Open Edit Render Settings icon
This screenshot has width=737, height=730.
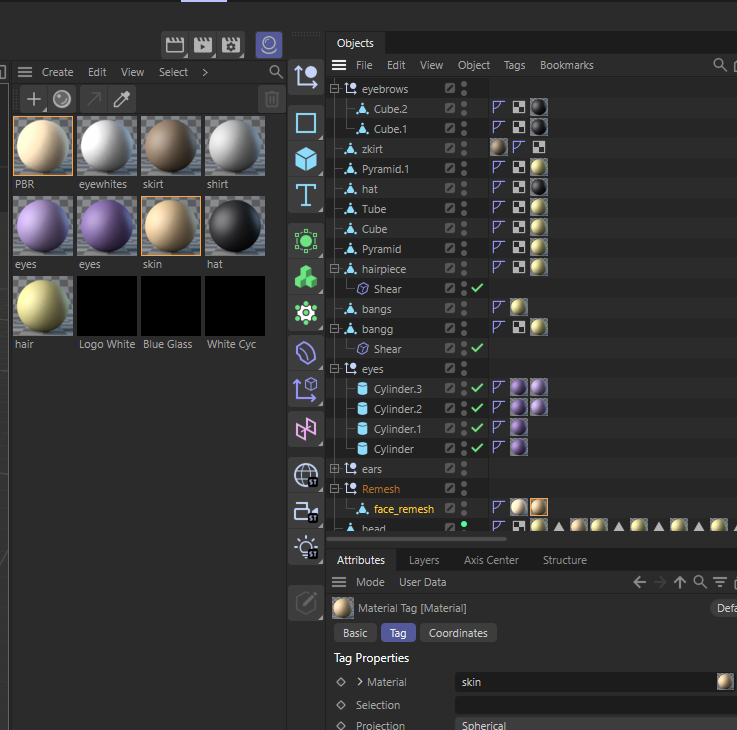click(231, 45)
